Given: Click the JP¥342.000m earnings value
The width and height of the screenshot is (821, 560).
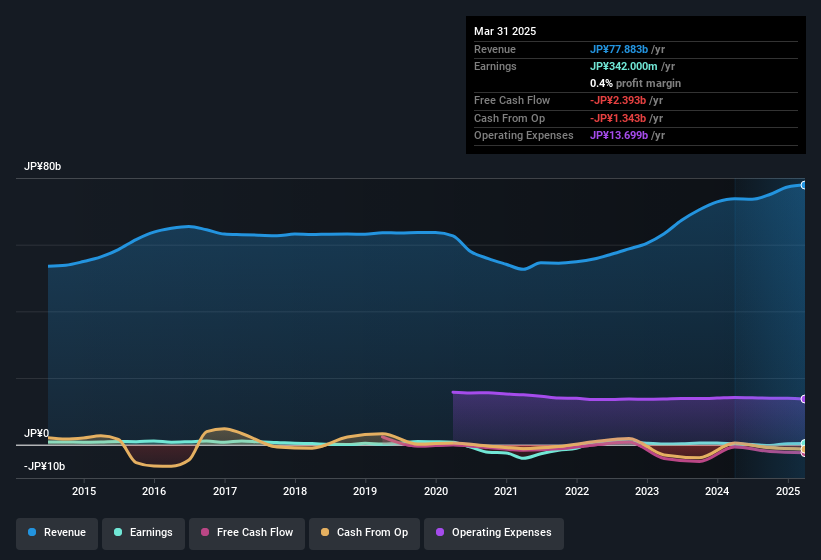Looking at the screenshot, I should pos(624,66).
